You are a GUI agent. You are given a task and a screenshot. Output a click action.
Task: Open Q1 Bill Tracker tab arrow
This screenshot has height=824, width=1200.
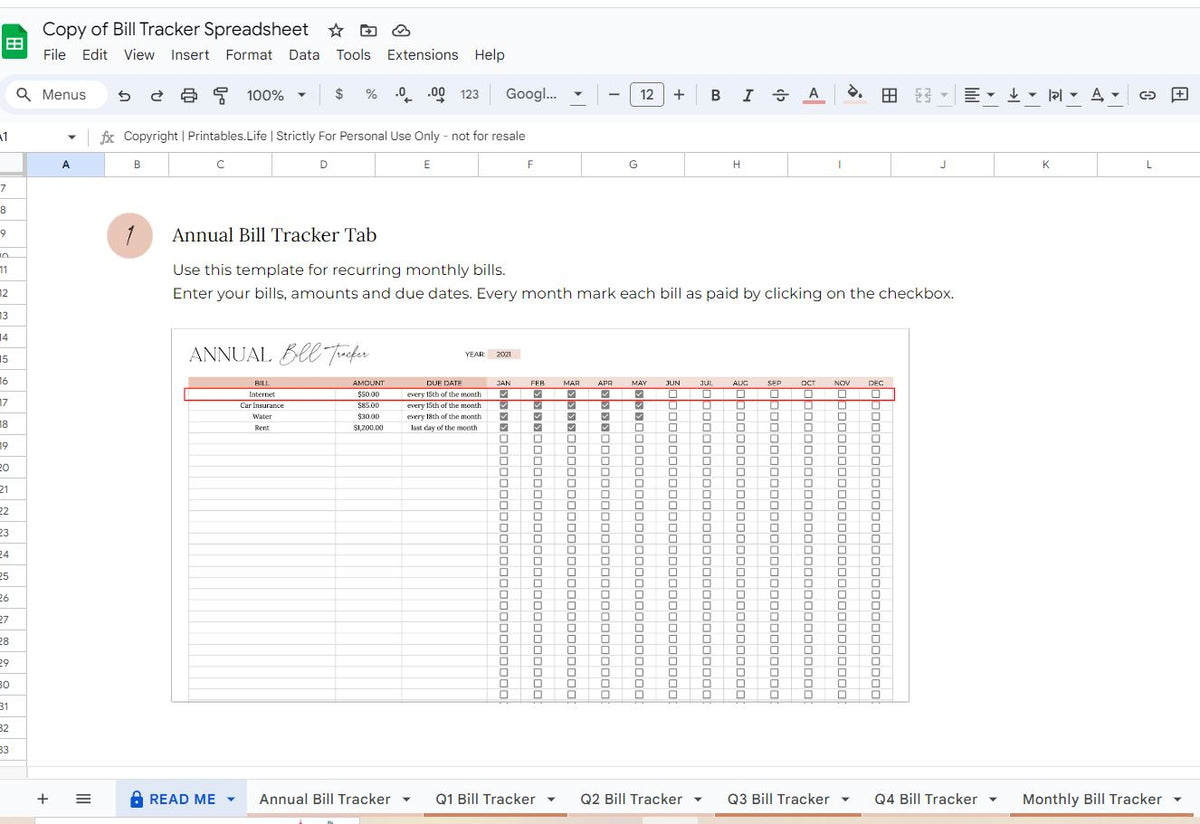tap(551, 799)
